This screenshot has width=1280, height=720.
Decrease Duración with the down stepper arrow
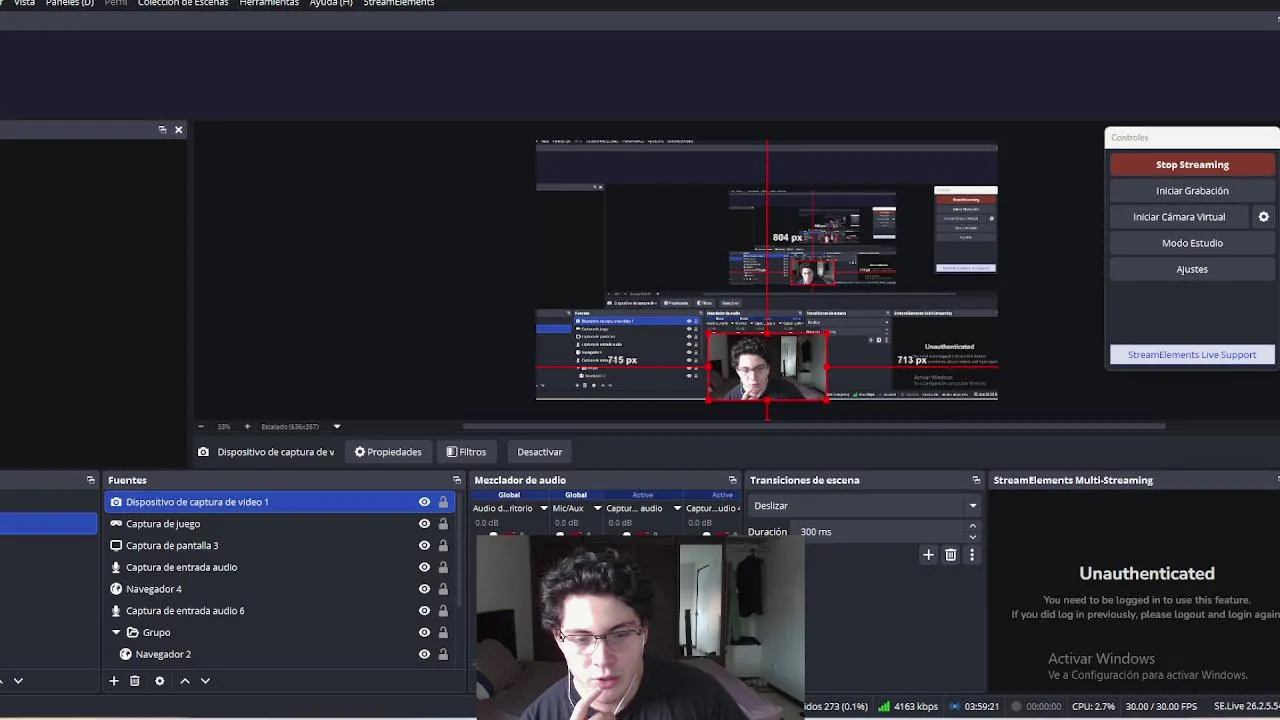pyautogui.click(x=973, y=537)
